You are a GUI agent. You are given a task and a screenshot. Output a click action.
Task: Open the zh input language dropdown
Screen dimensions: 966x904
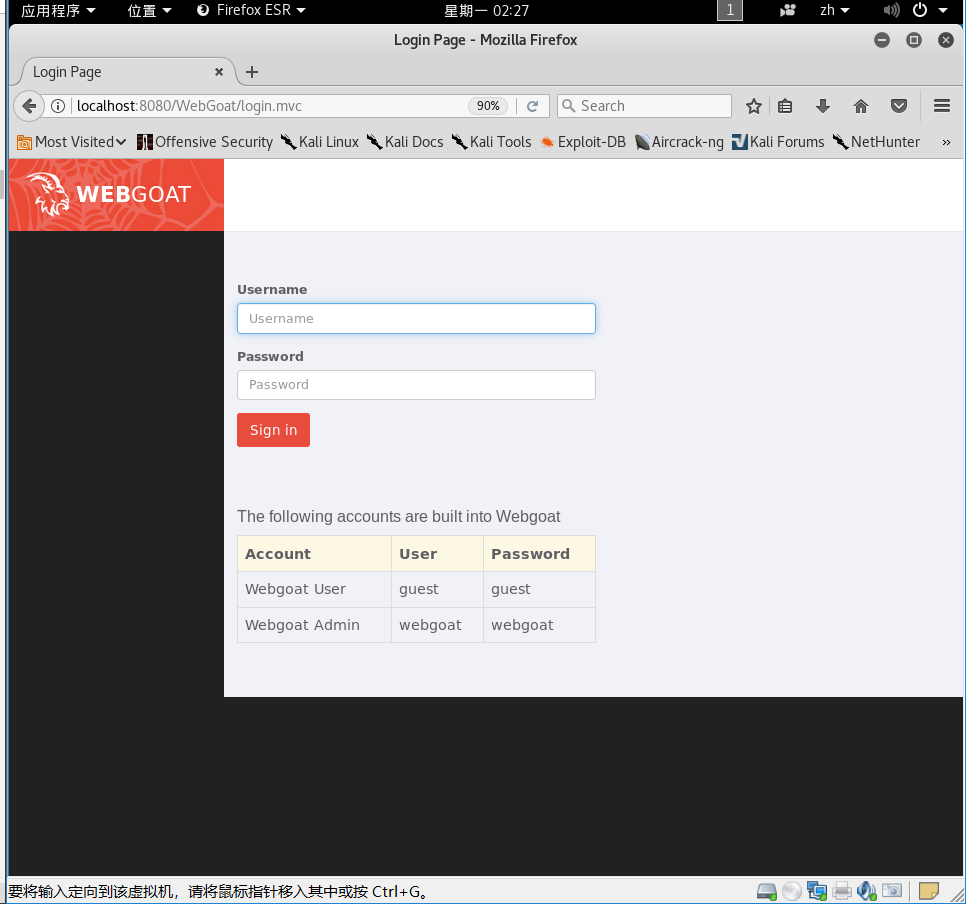(835, 10)
